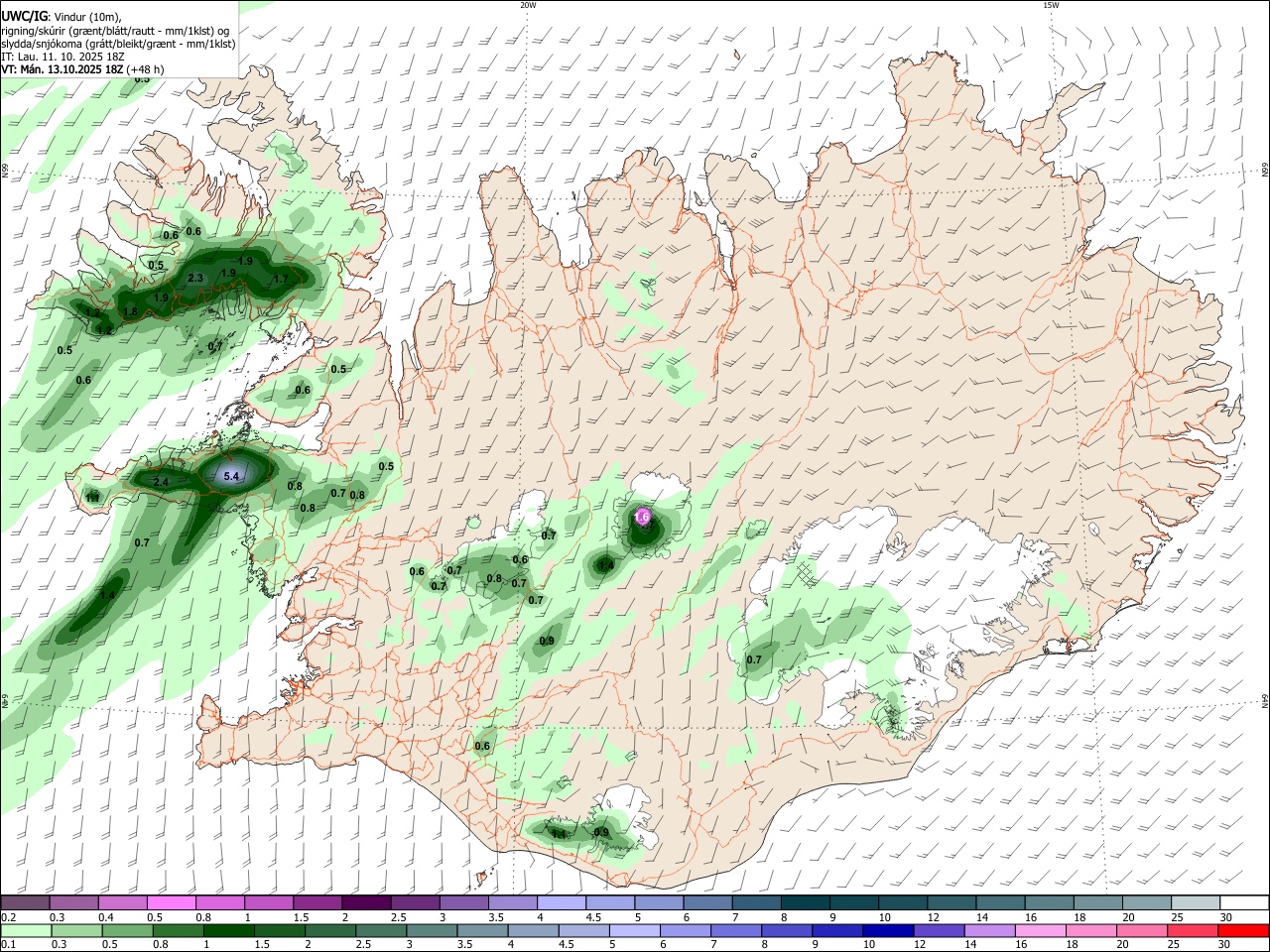Click the 1.7 precipitation value
This screenshot has height=952, width=1270.
(281, 280)
